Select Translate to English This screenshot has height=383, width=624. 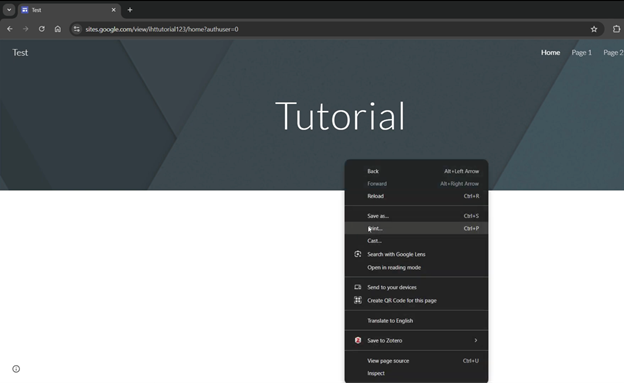click(x=416, y=320)
